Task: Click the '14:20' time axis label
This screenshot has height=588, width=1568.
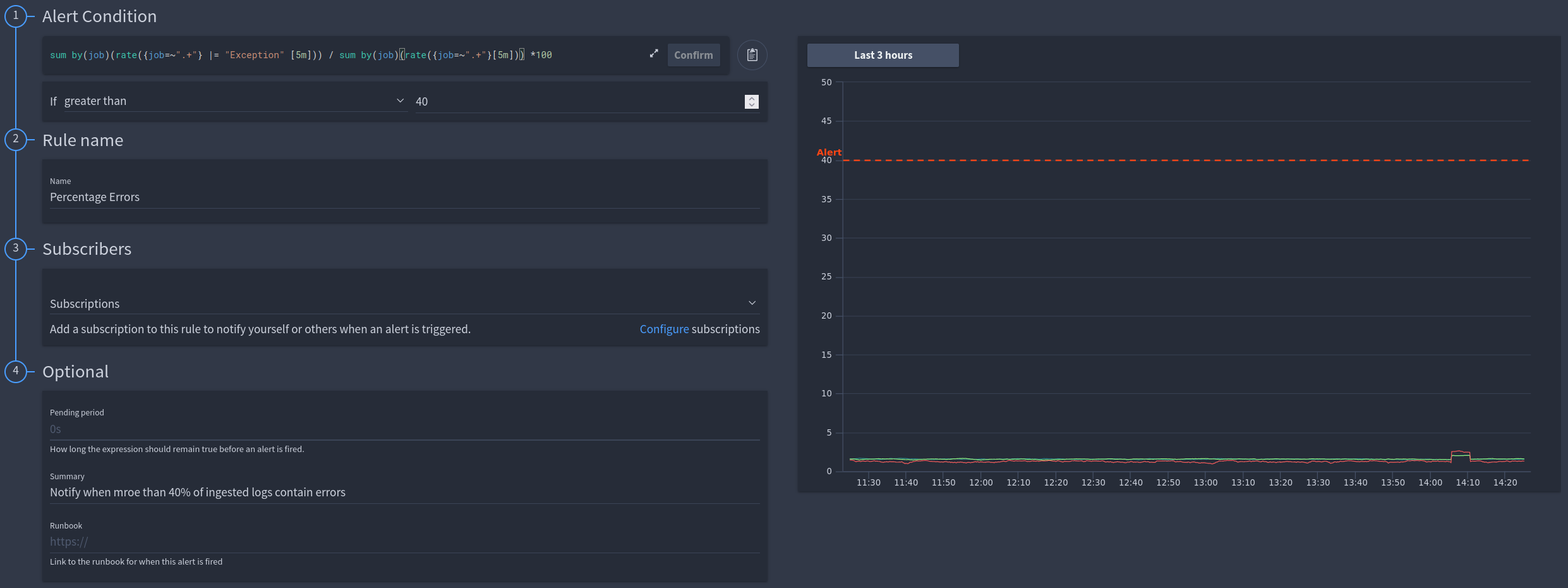Action: point(1505,482)
